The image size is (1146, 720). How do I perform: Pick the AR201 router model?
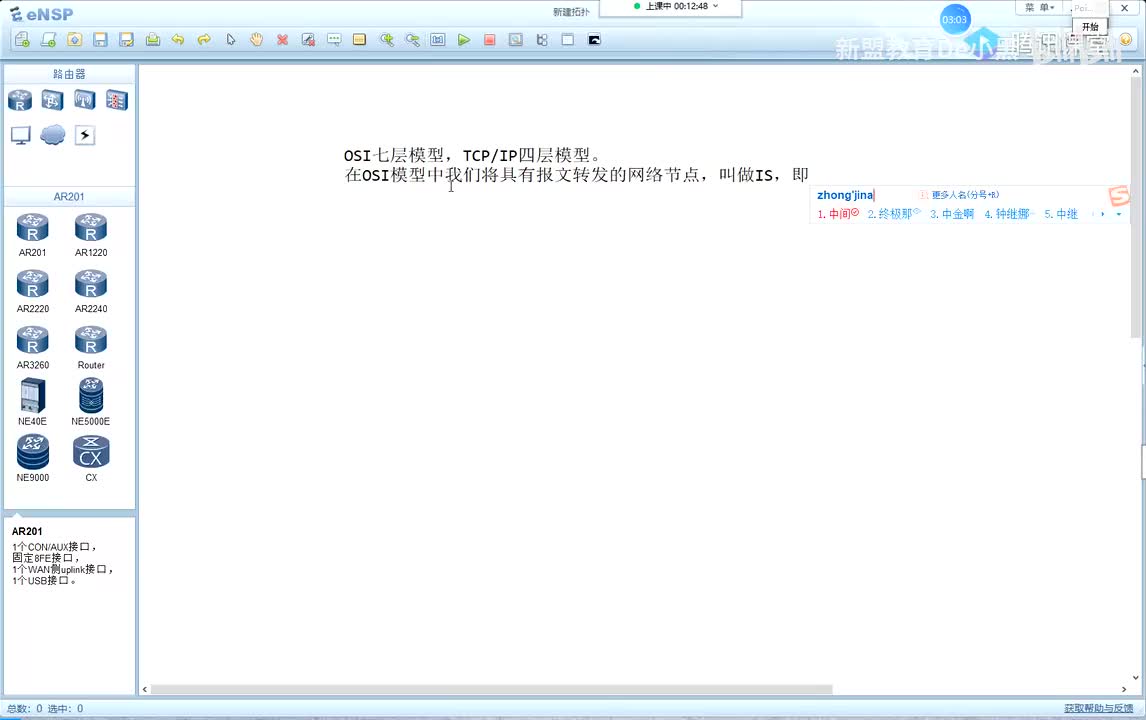32,235
